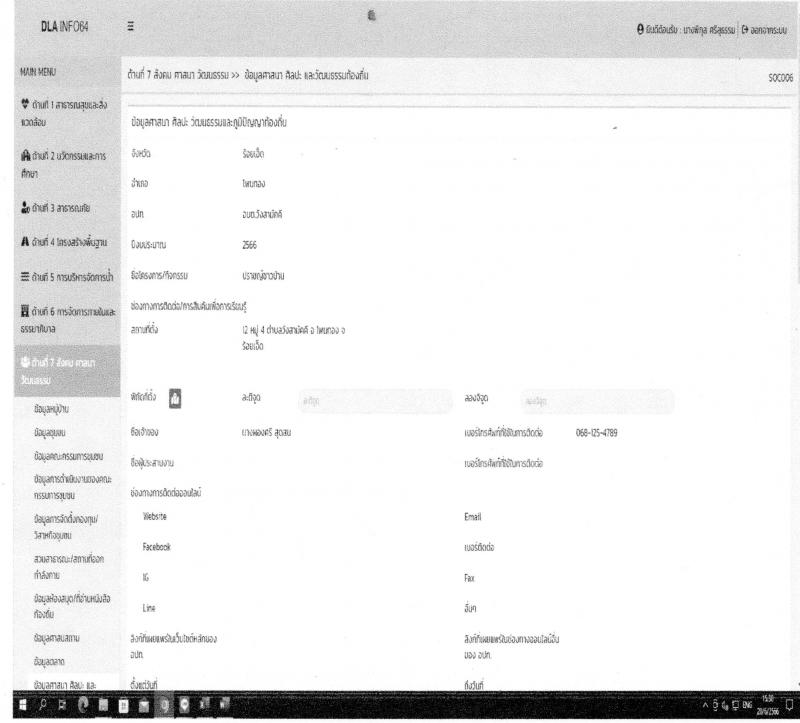This screenshot has height=723, width=800.
Task: Open Microsoft Edge from the taskbar
Action: (x=83, y=705)
